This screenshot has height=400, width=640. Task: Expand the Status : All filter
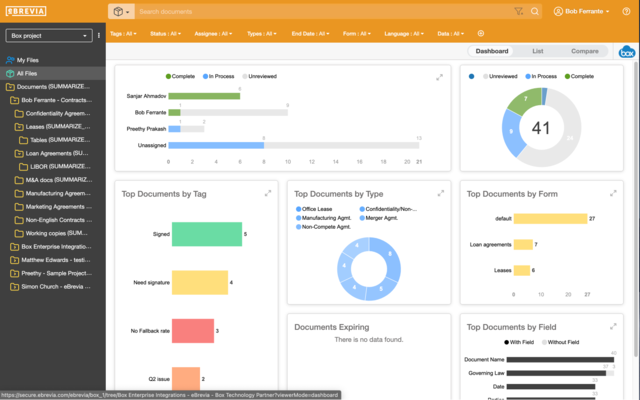click(x=165, y=33)
